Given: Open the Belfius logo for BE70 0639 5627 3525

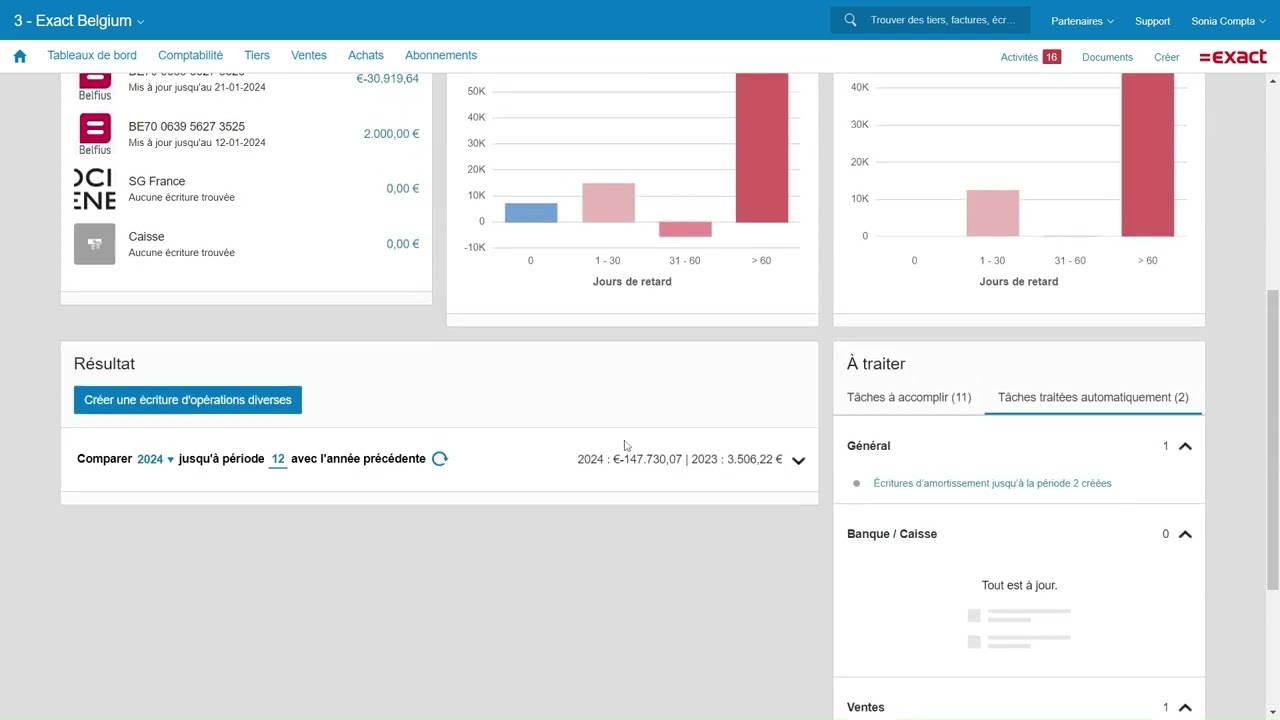Looking at the screenshot, I should click(x=95, y=134).
